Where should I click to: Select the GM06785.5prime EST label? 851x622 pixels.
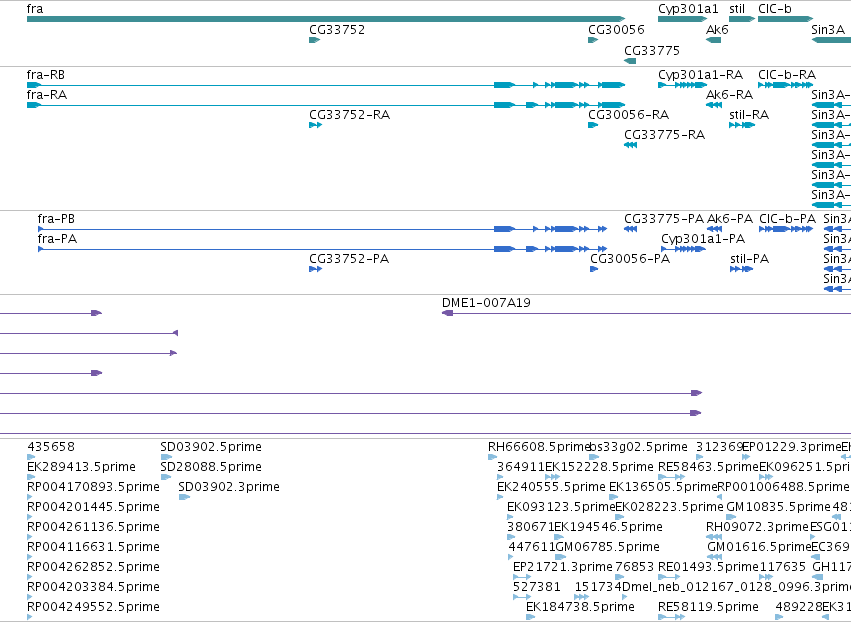608,547
